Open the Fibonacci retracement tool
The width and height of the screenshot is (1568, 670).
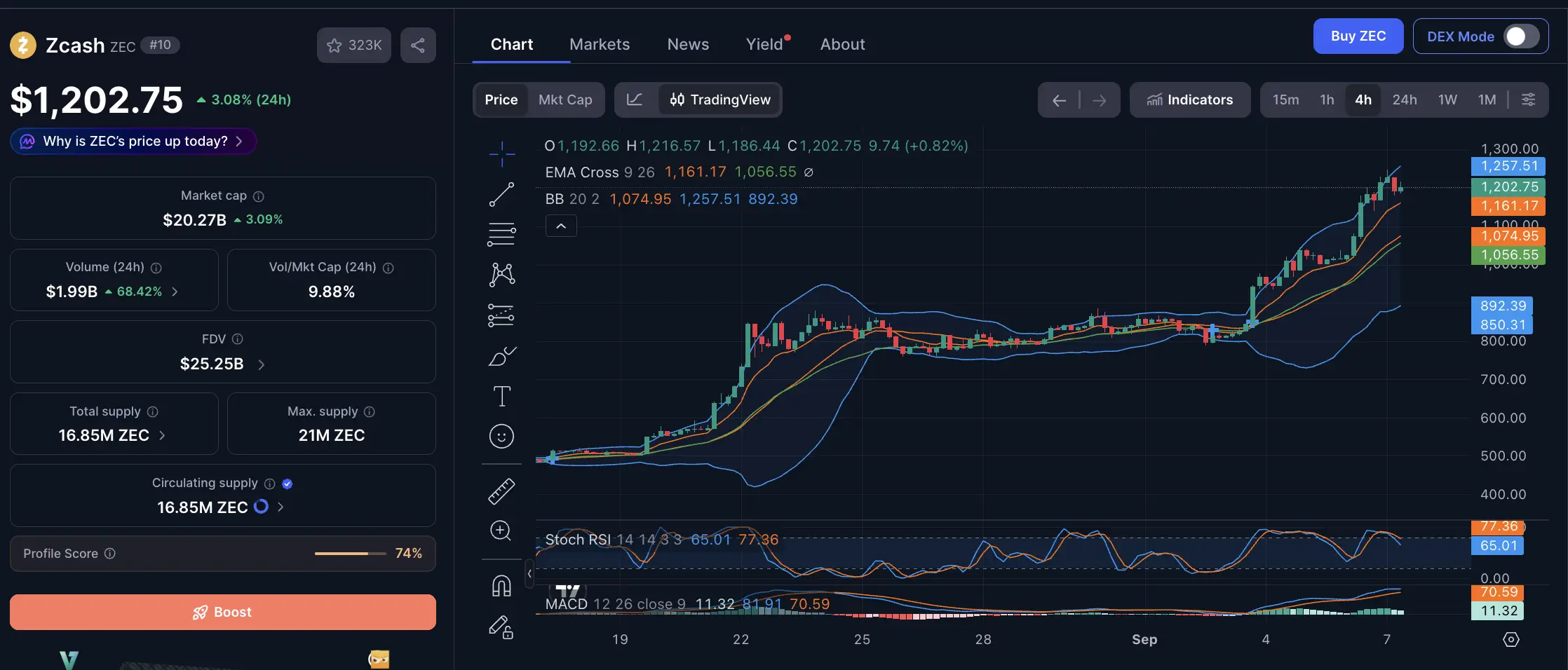coord(501,234)
